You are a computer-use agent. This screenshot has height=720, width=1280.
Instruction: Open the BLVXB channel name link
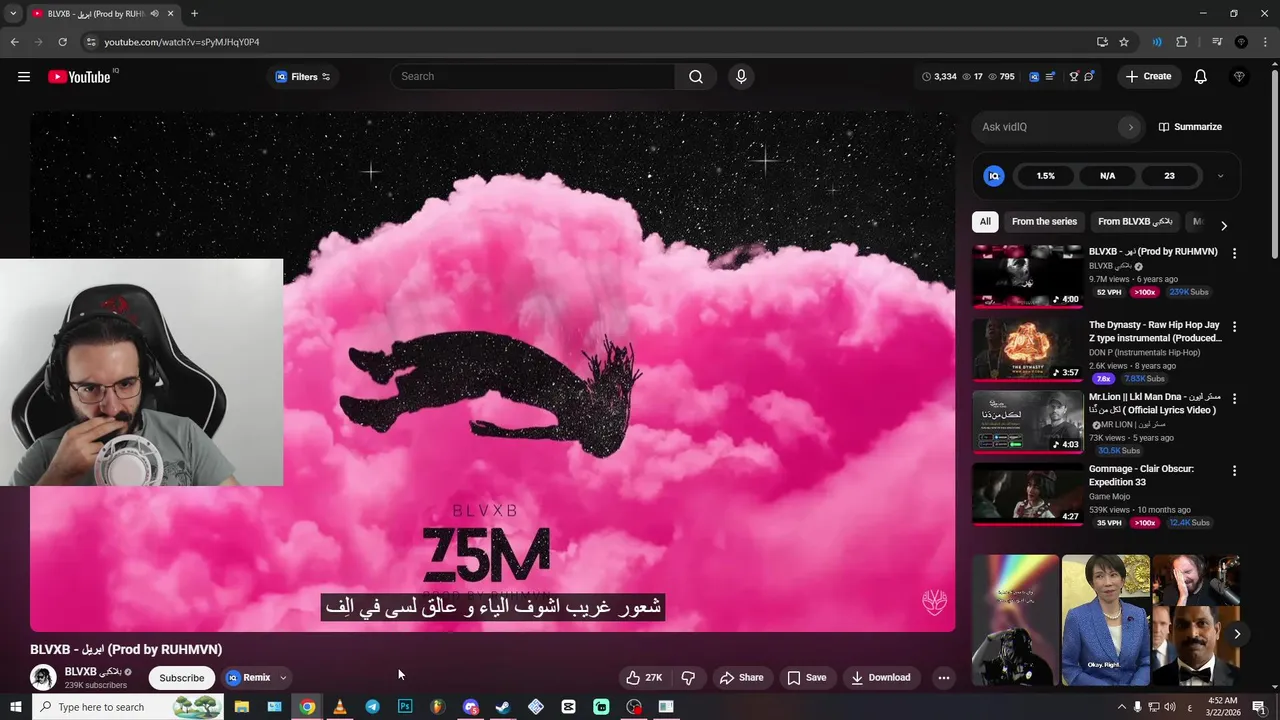click(93, 672)
